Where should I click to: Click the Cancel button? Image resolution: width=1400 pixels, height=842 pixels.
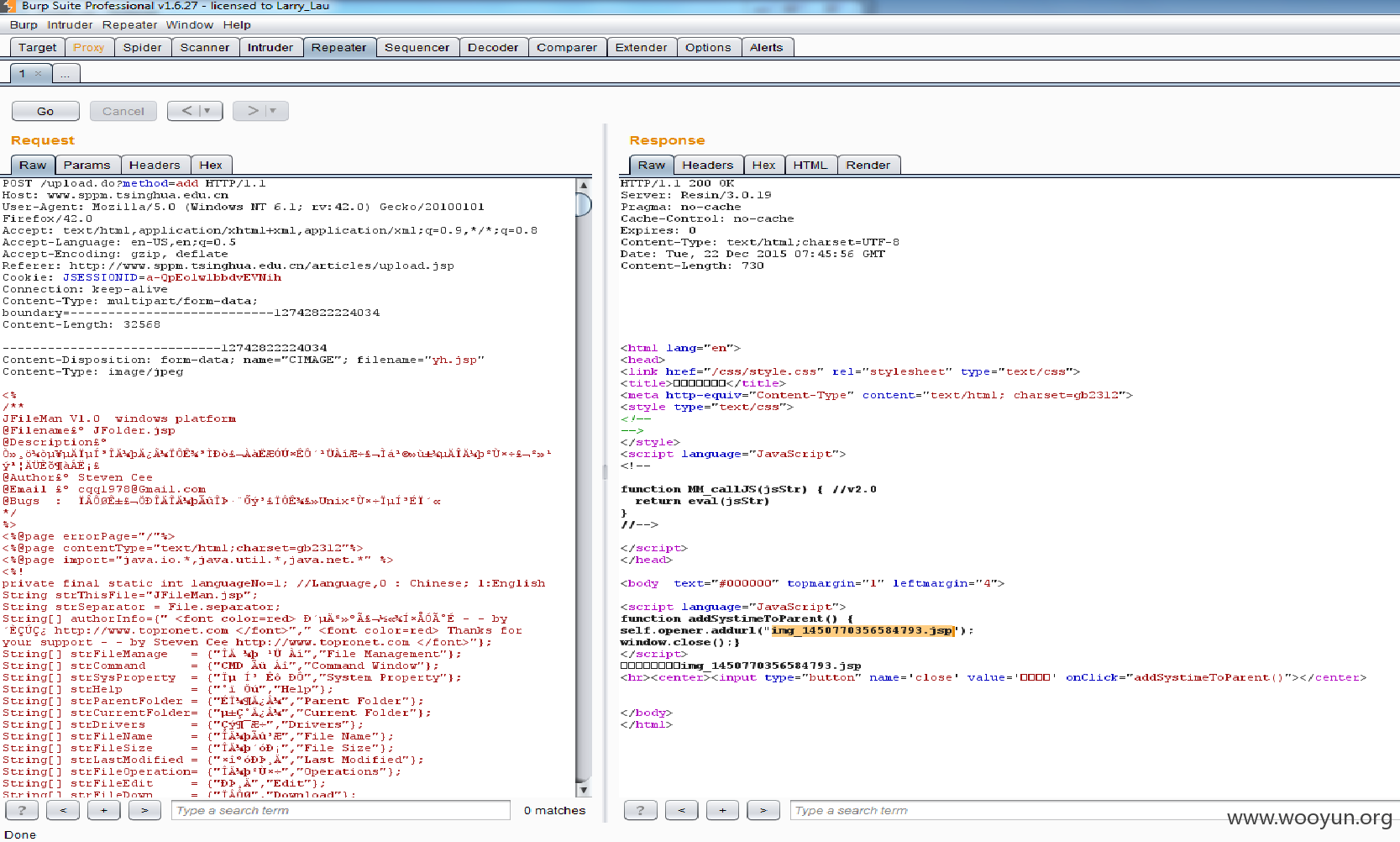123,111
